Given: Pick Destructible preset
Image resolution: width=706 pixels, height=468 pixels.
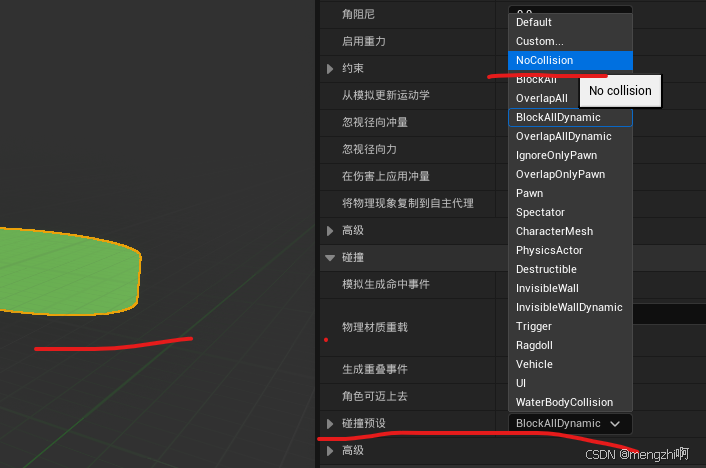Looking at the screenshot, I should pos(570,269).
